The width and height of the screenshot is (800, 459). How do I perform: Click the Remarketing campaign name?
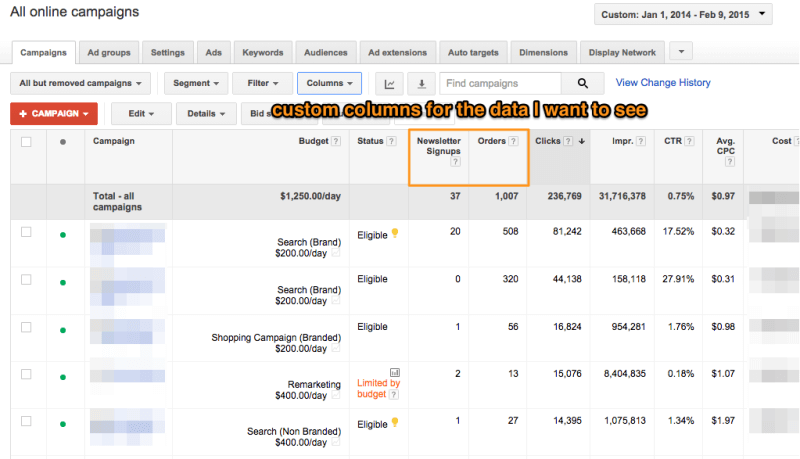(x=314, y=385)
